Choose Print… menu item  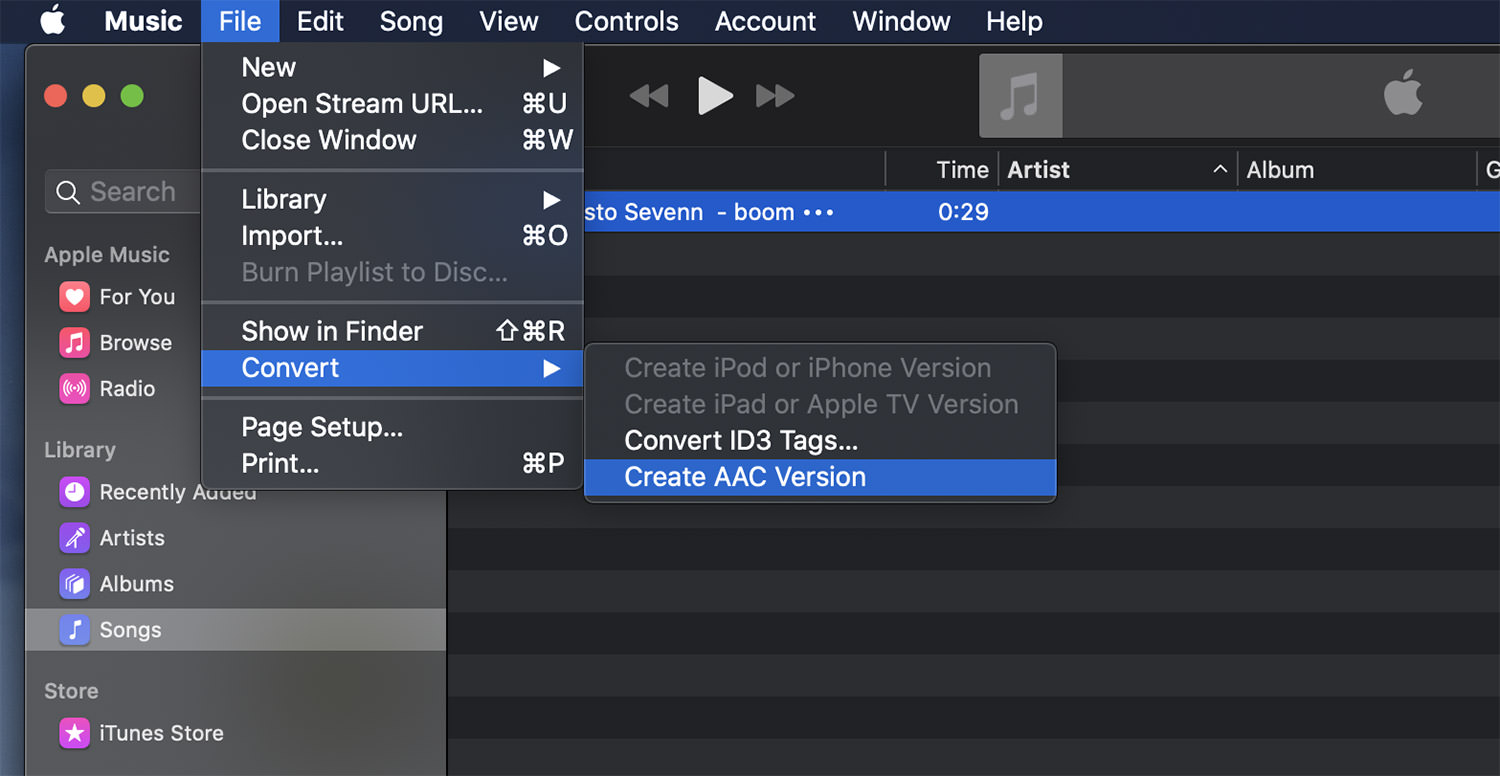click(392, 464)
